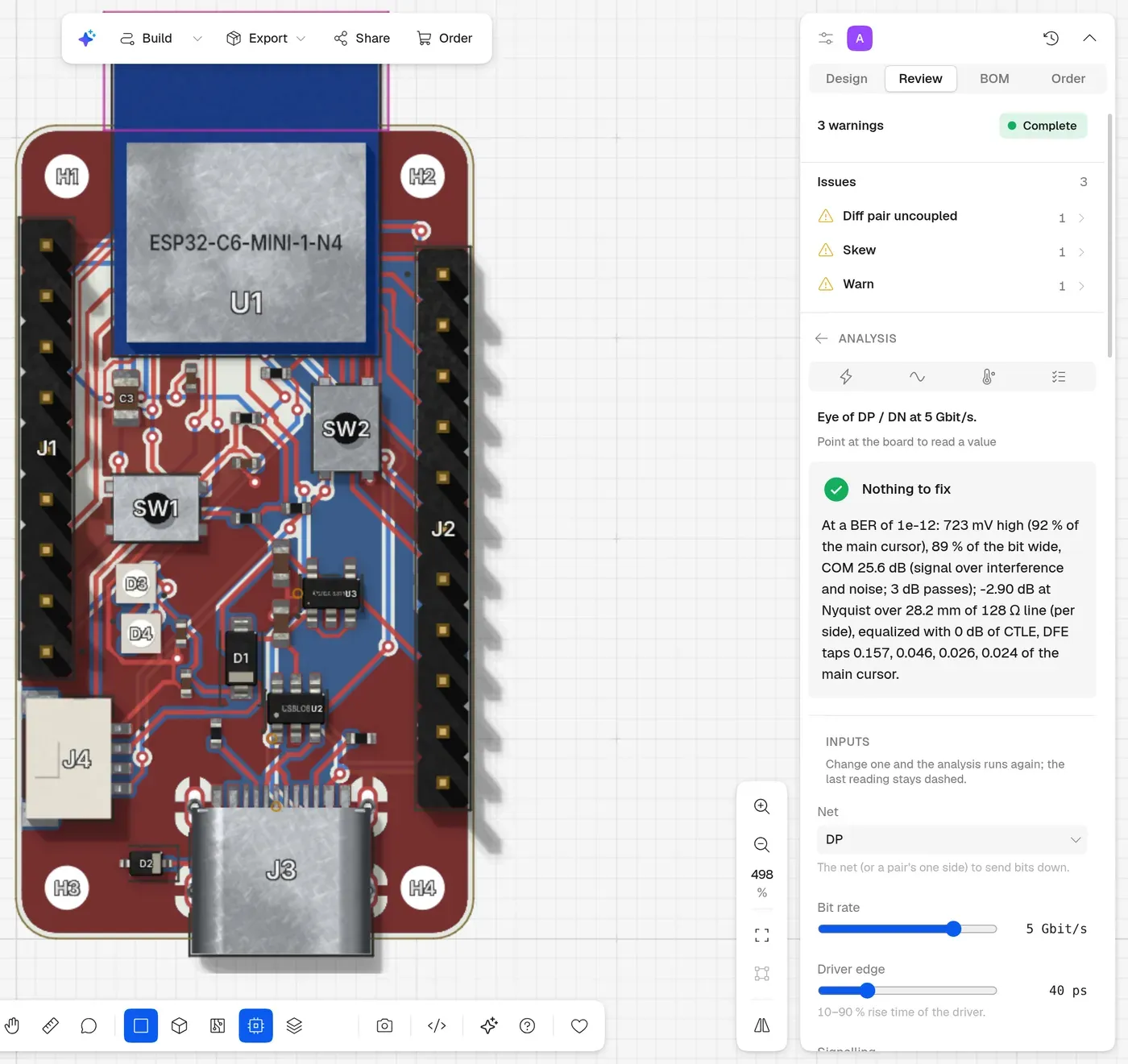Click the Order button in top toolbar
Screen dimensions: 1128x1064
pos(444,38)
